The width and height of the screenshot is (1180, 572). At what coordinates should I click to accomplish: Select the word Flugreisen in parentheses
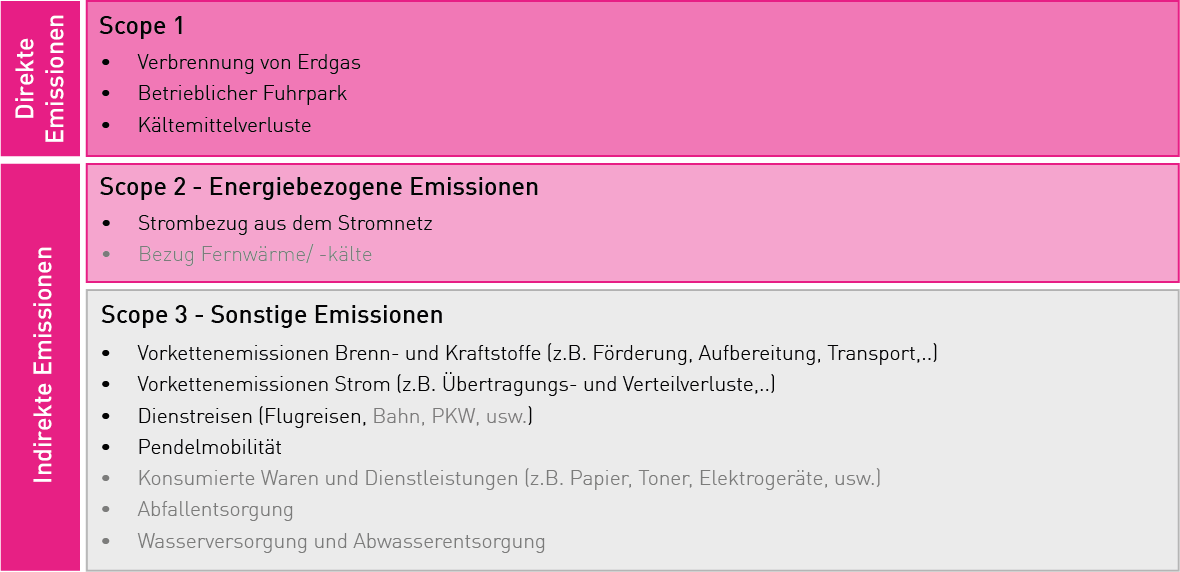[314, 416]
